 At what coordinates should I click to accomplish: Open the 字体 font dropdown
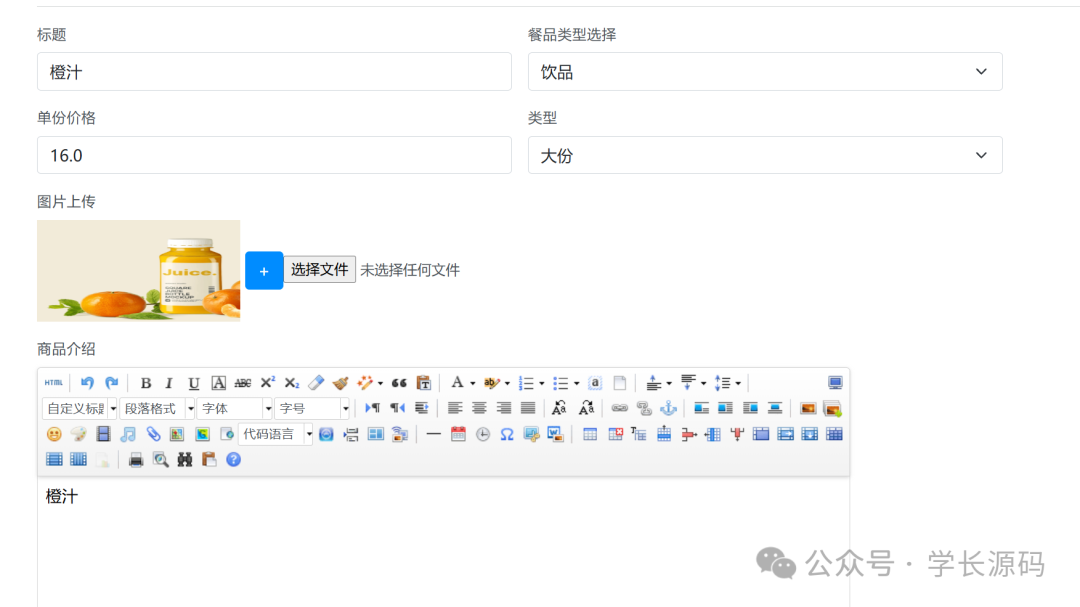234,409
